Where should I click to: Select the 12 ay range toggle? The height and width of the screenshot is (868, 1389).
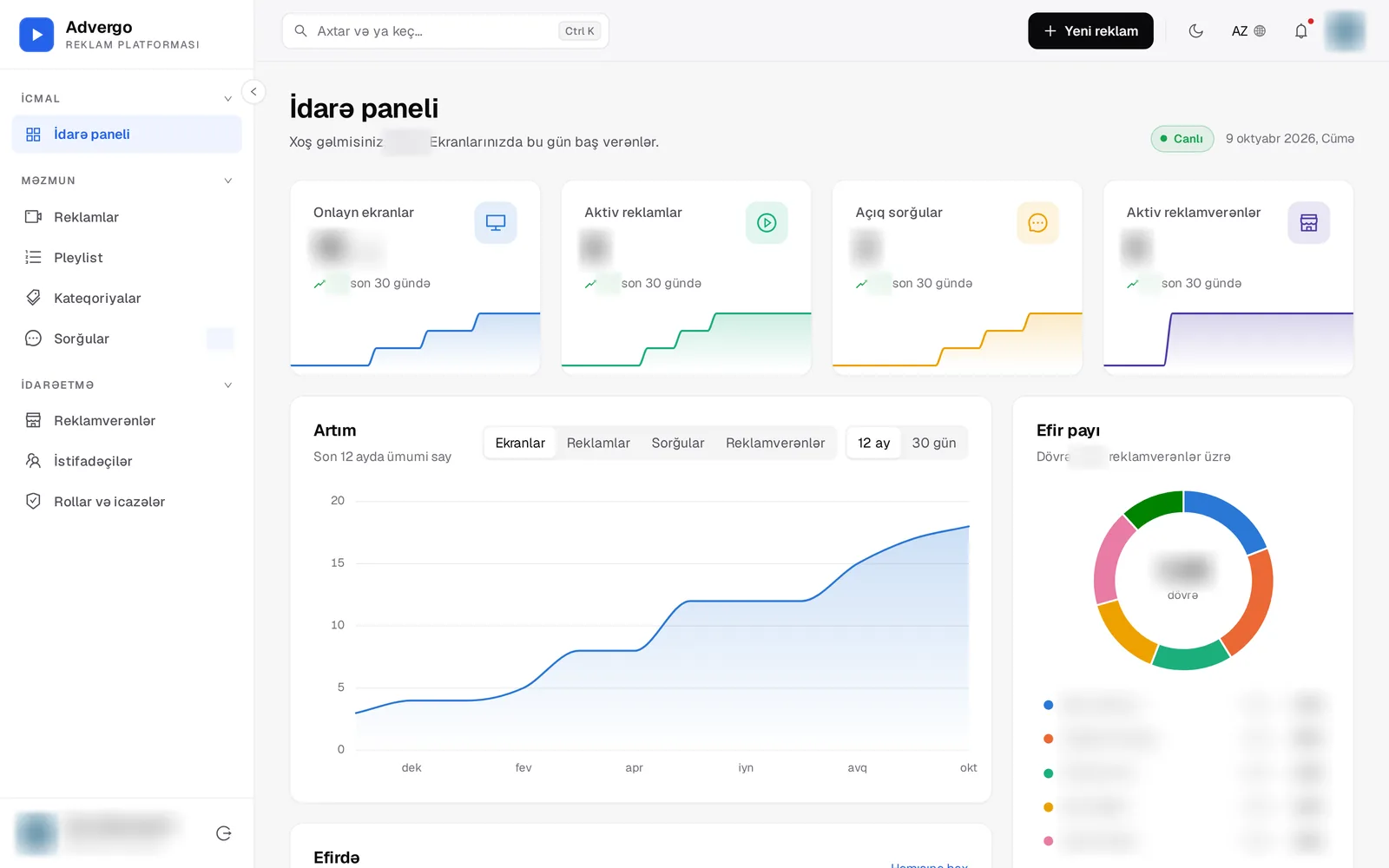[873, 443]
